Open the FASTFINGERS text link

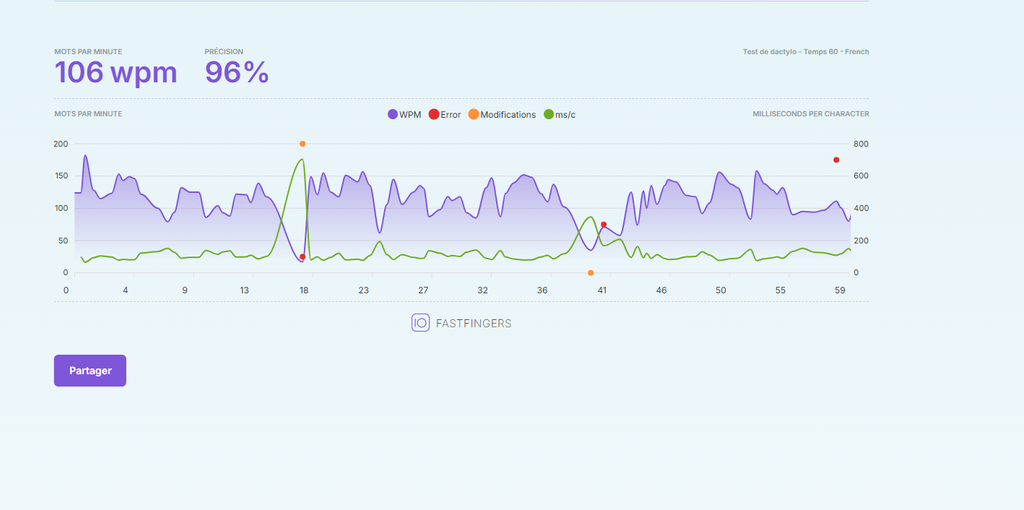tap(473, 323)
